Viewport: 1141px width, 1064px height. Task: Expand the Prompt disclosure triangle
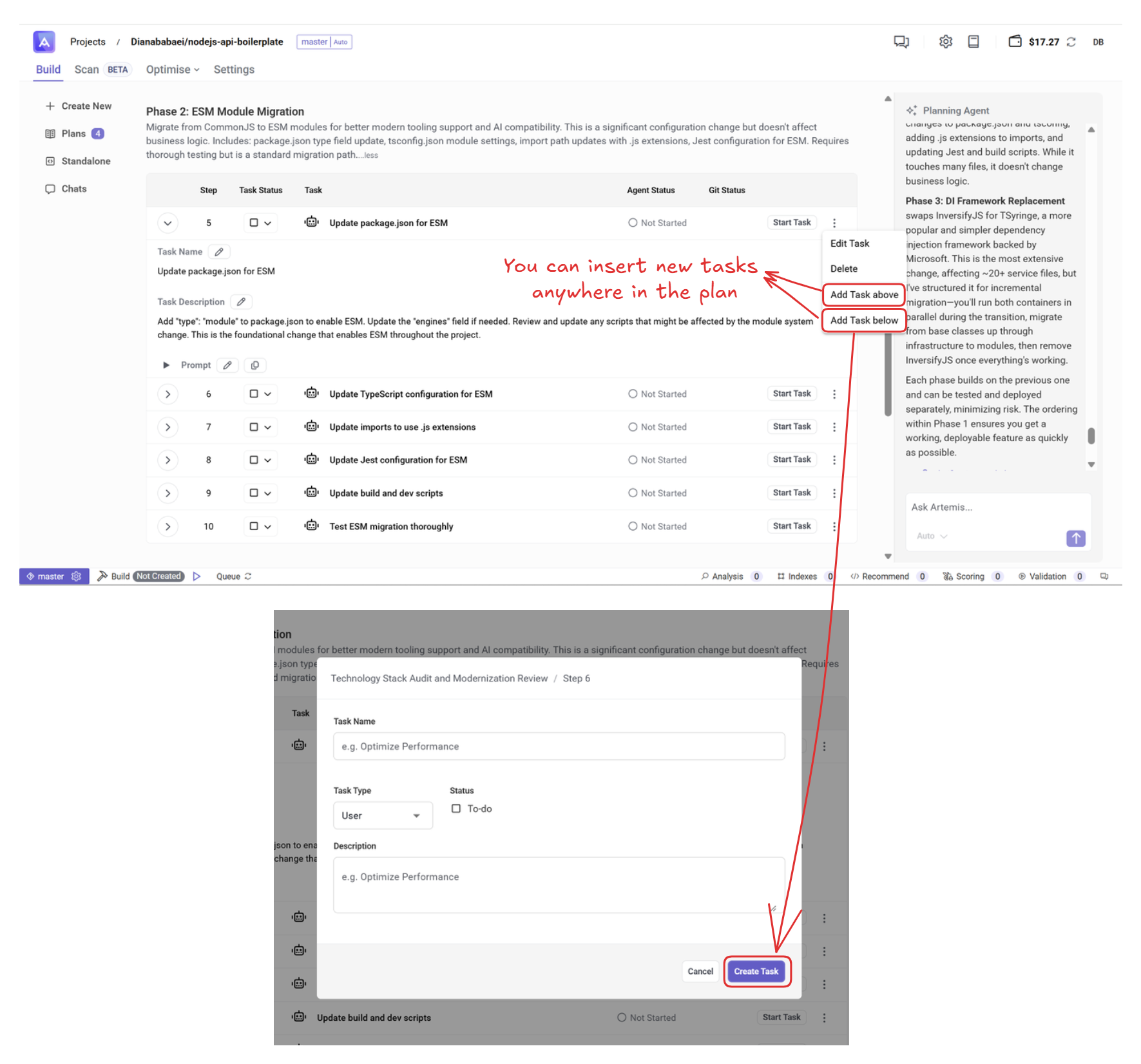[x=166, y=365]
